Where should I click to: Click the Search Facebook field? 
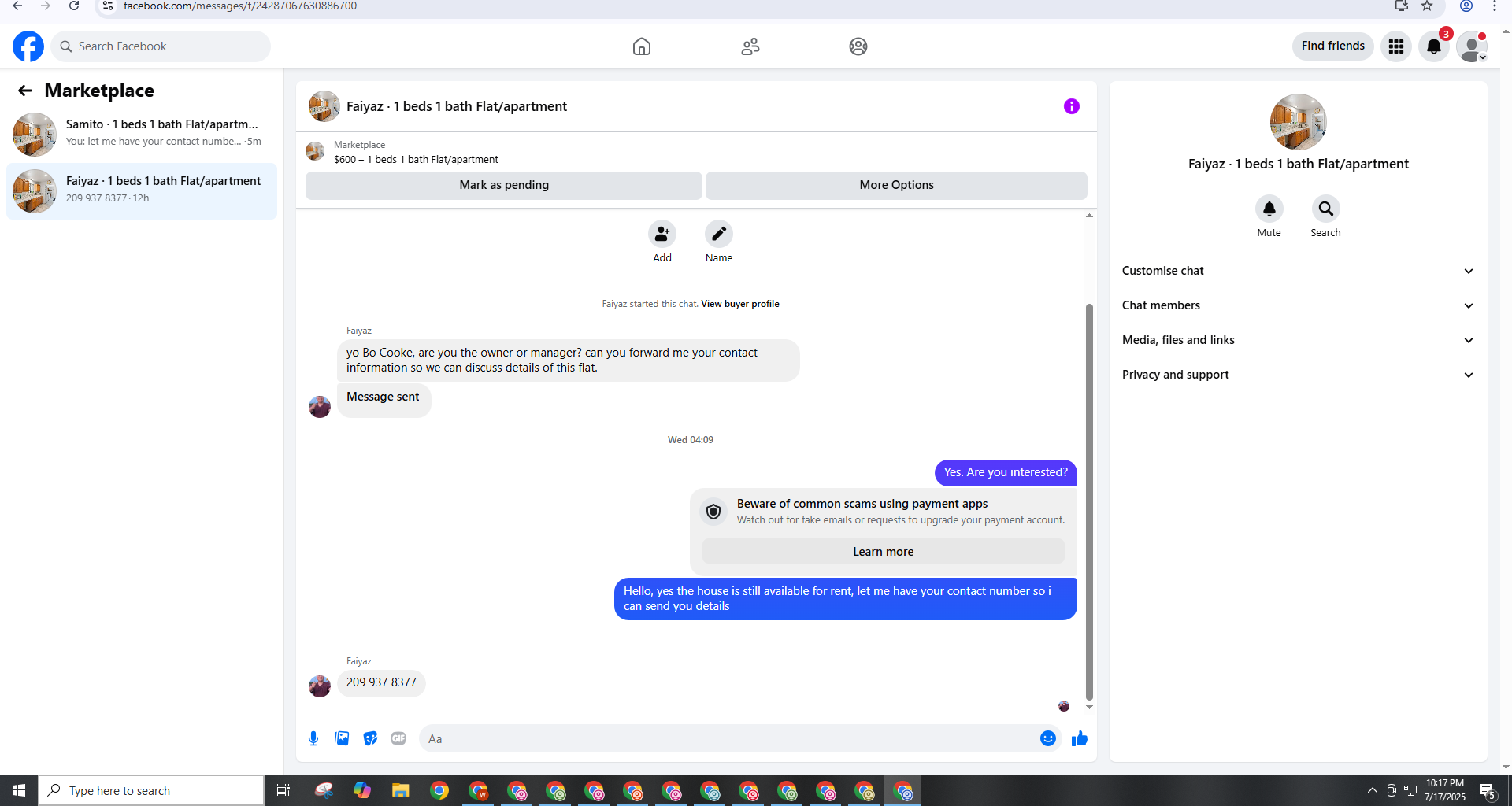(x=161, y=46)
